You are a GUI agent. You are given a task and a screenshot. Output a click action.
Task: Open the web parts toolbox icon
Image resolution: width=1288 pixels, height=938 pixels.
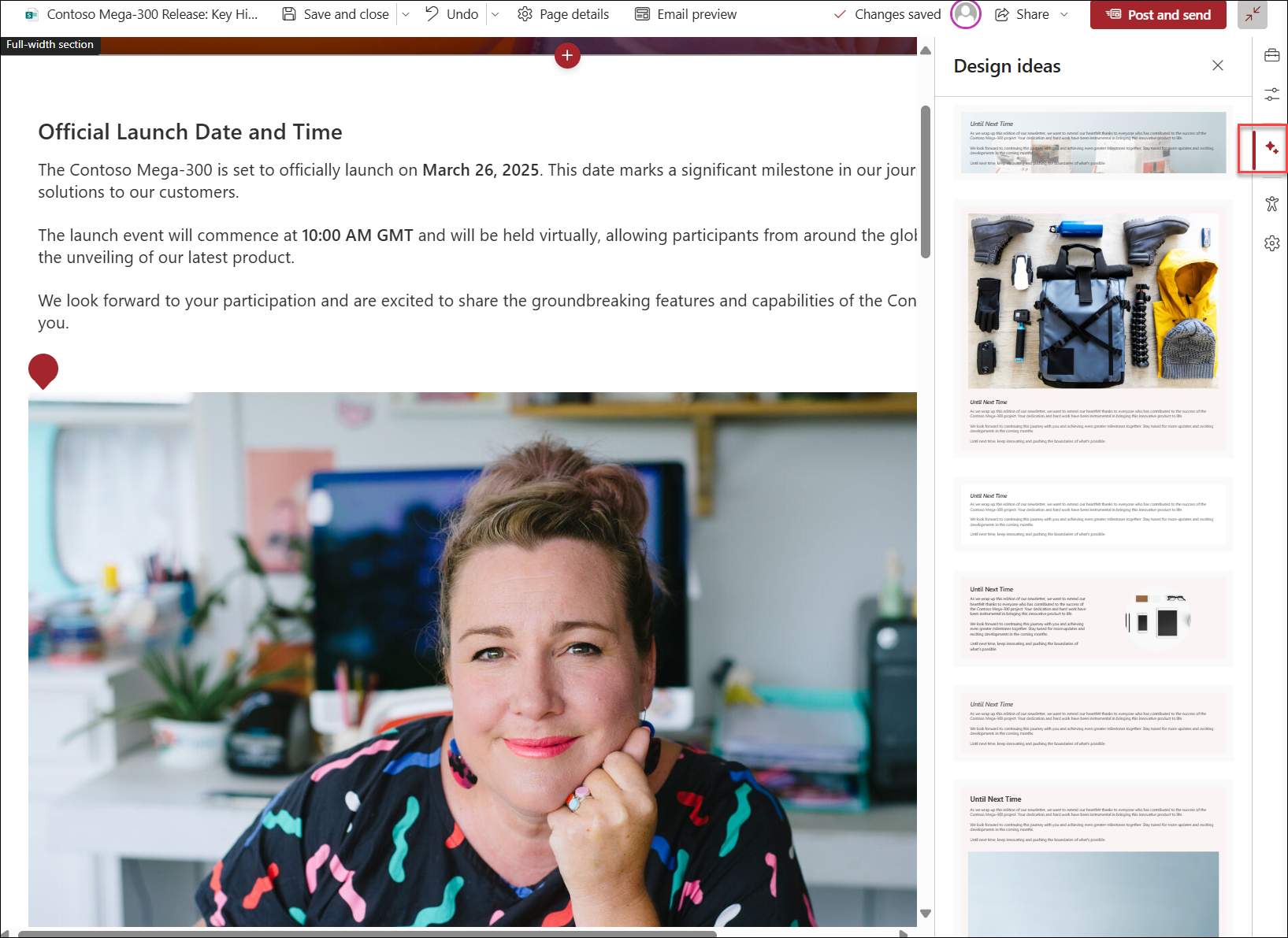[1272, 54]
